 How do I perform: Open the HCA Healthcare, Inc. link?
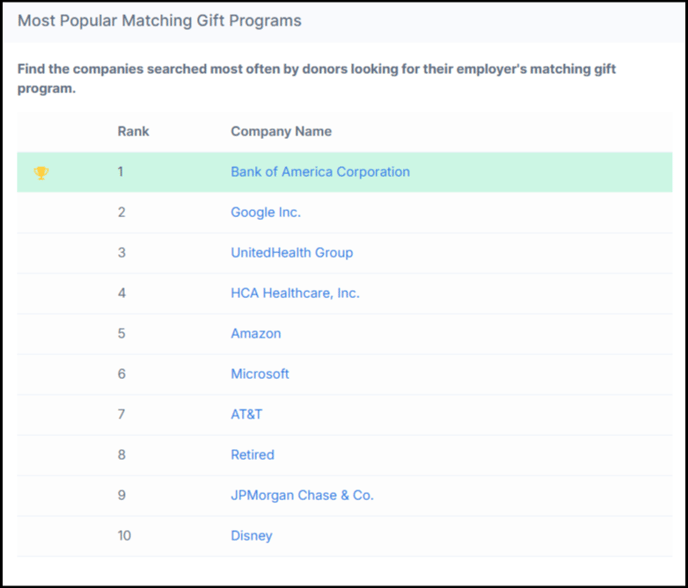point(295,293)
